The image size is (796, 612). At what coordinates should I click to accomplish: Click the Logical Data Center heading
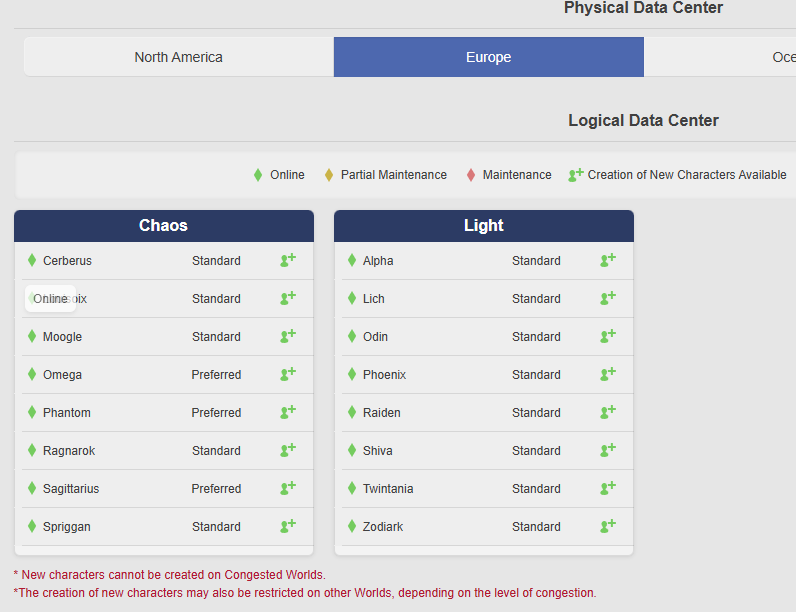pyautogui.click(x=643, y=120)
